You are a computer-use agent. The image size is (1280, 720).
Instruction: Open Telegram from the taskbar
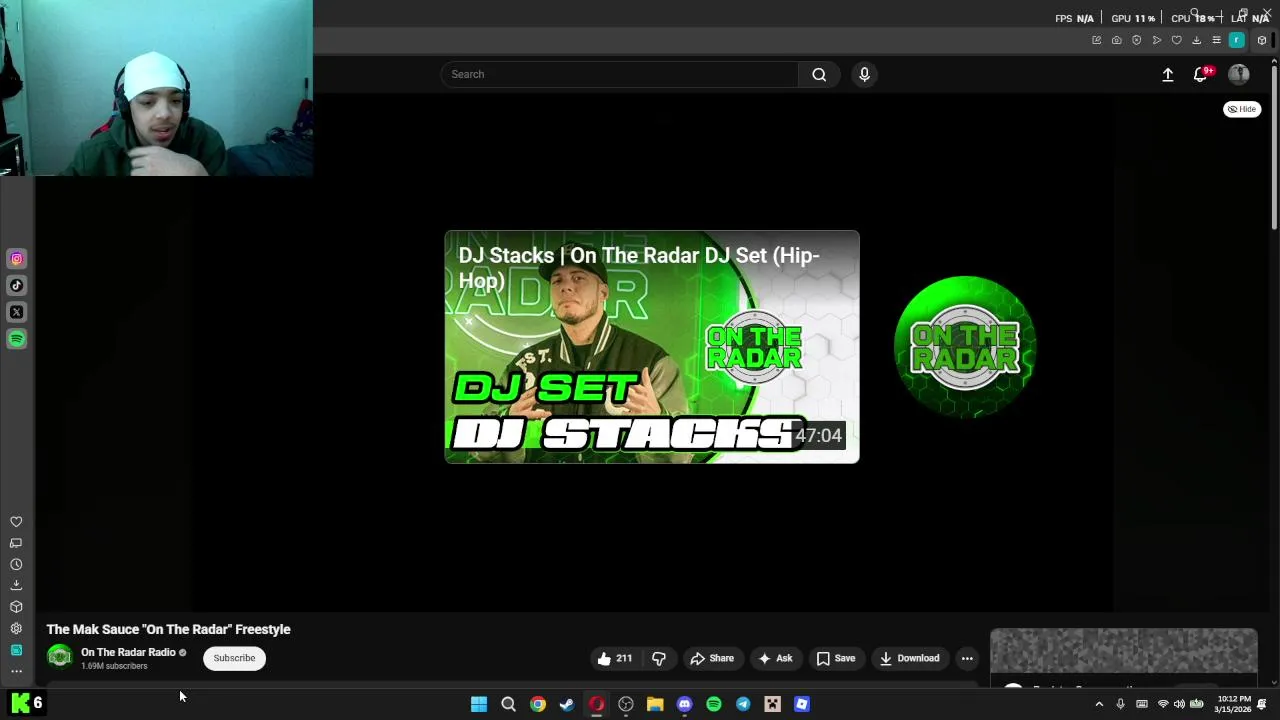tap(743, 704)
